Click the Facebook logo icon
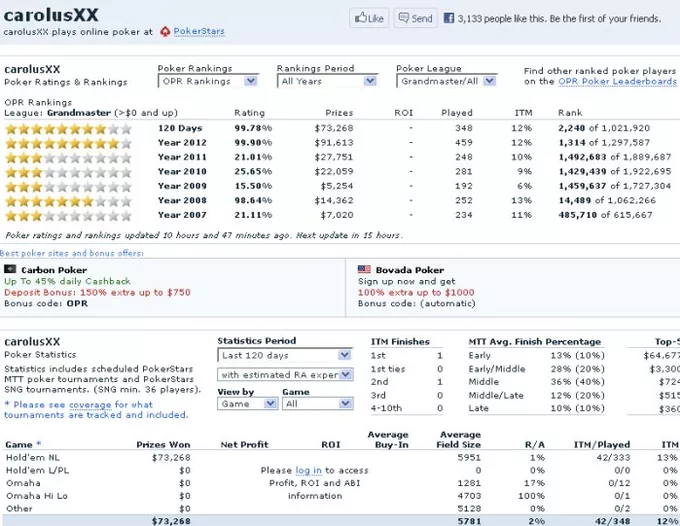Viewport: 680px width, 526px height. (449, 18)
